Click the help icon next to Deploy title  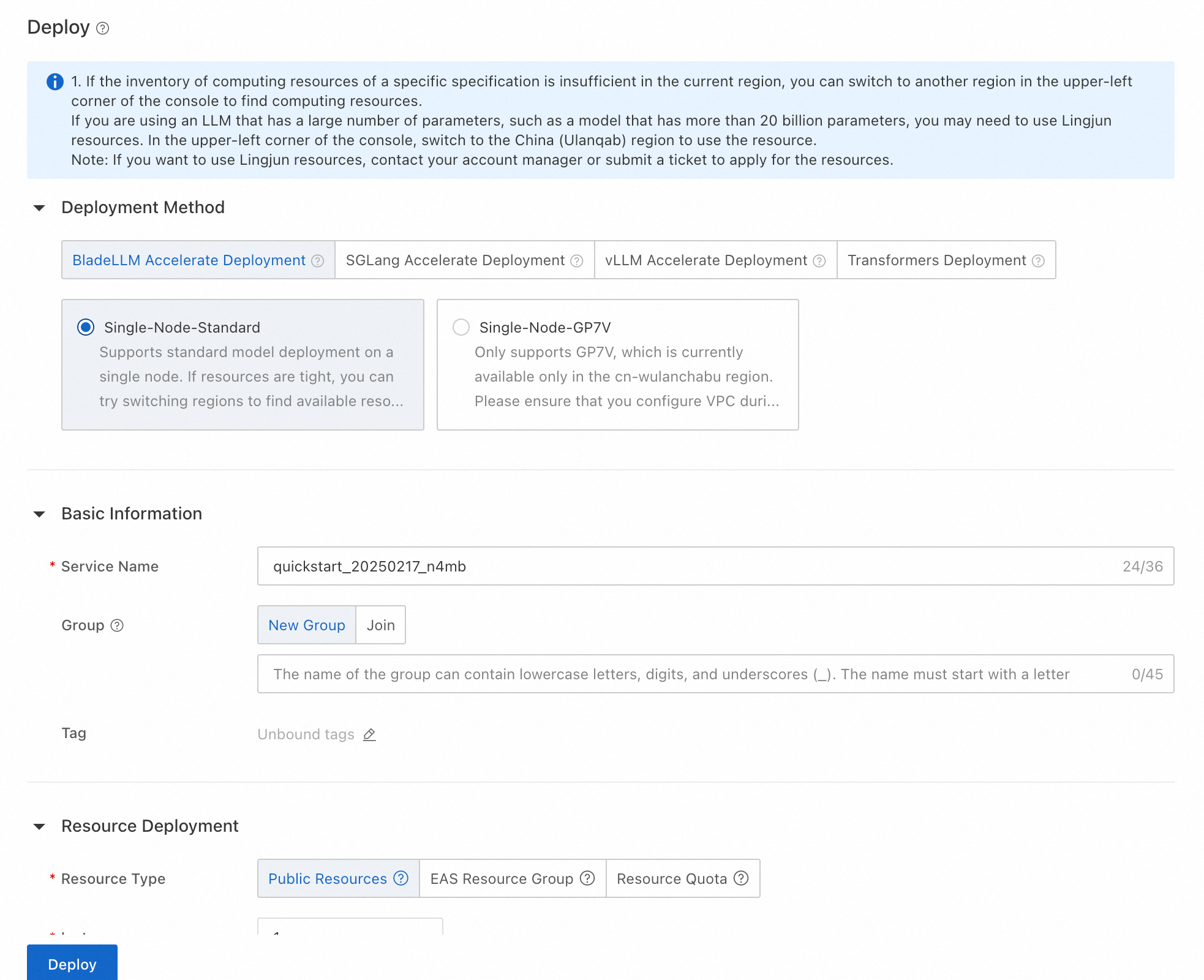click(103, 28)
